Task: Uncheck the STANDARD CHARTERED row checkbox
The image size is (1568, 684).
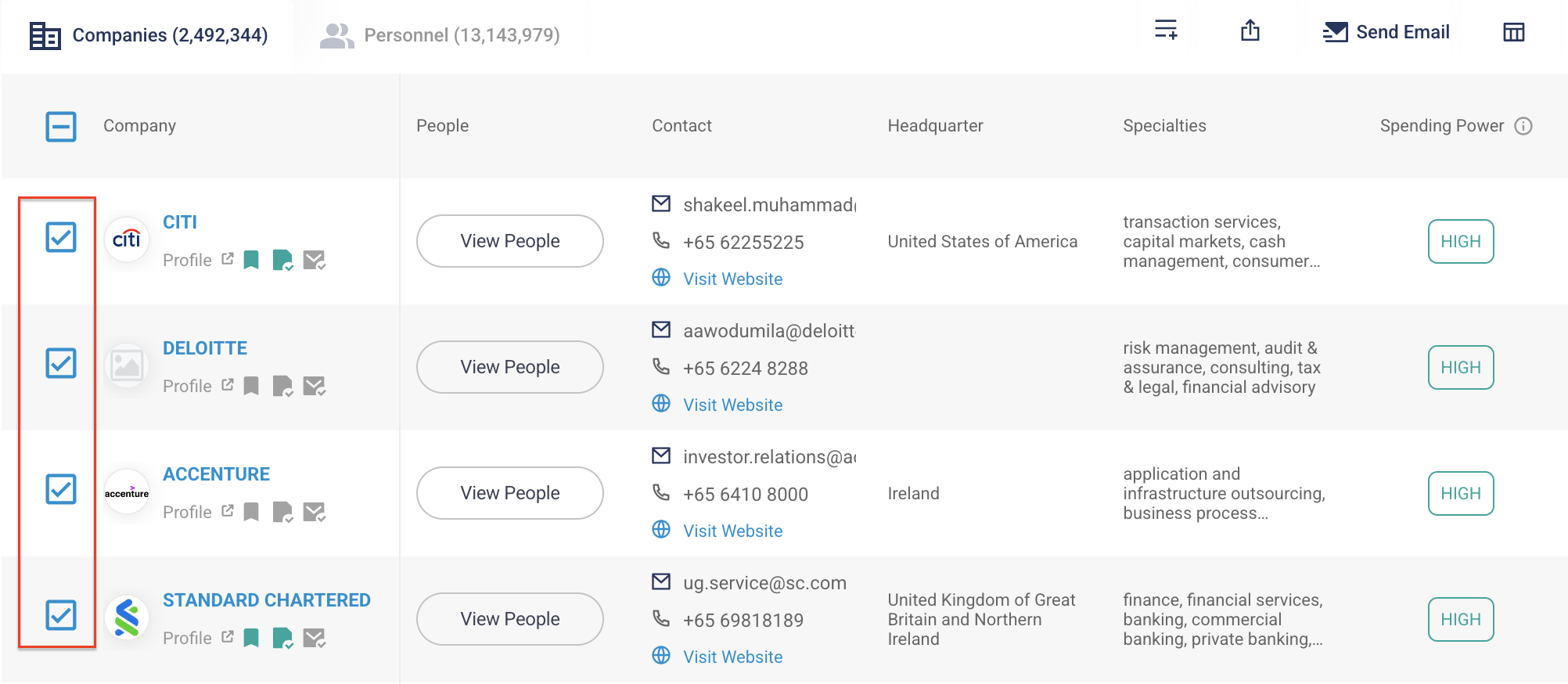Action: point(61,615)
